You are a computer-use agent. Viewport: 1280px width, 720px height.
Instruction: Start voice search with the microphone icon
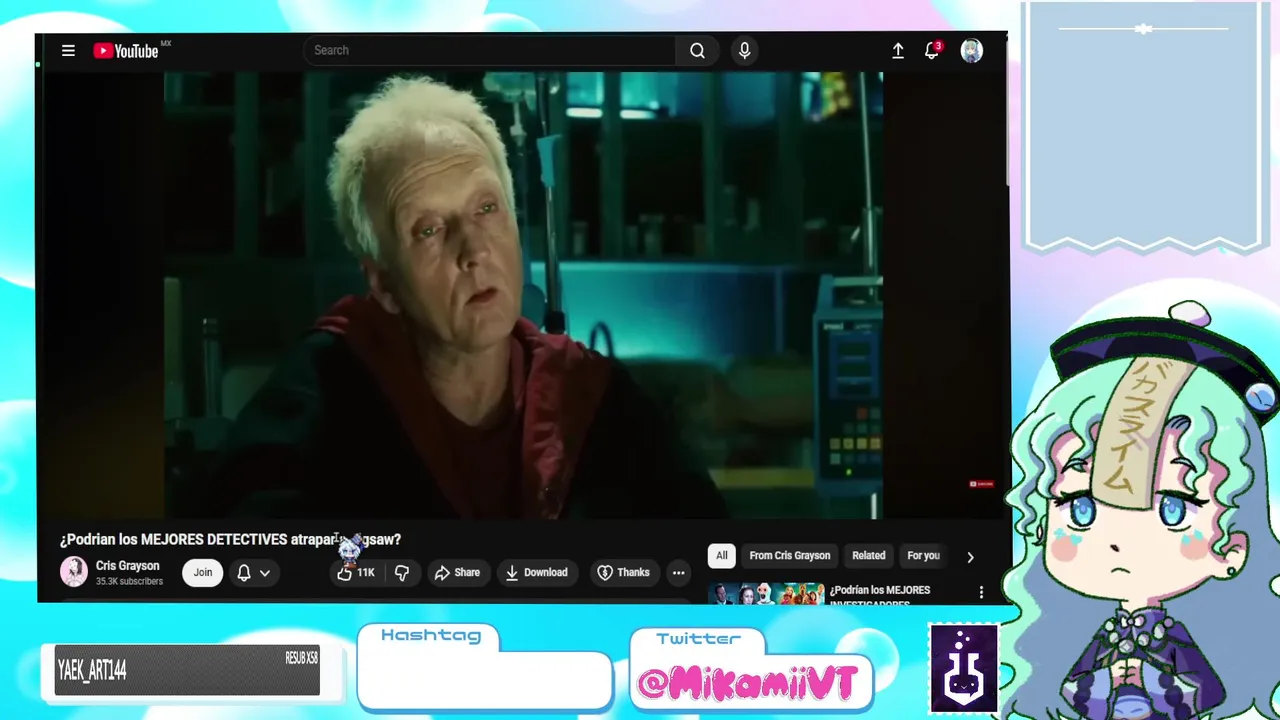click(744, 51)
